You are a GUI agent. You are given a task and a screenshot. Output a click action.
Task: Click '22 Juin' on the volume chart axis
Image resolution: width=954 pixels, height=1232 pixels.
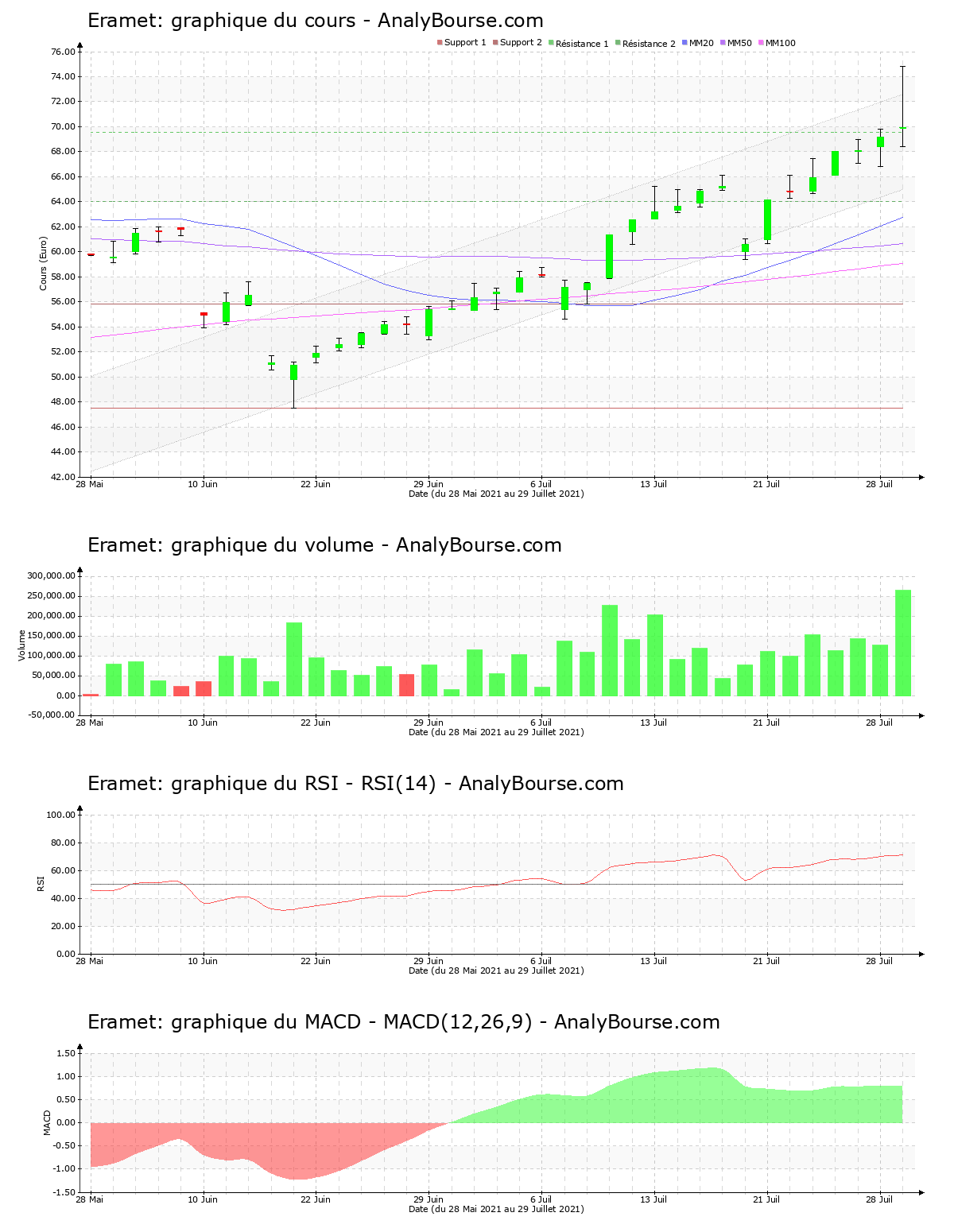316,723
